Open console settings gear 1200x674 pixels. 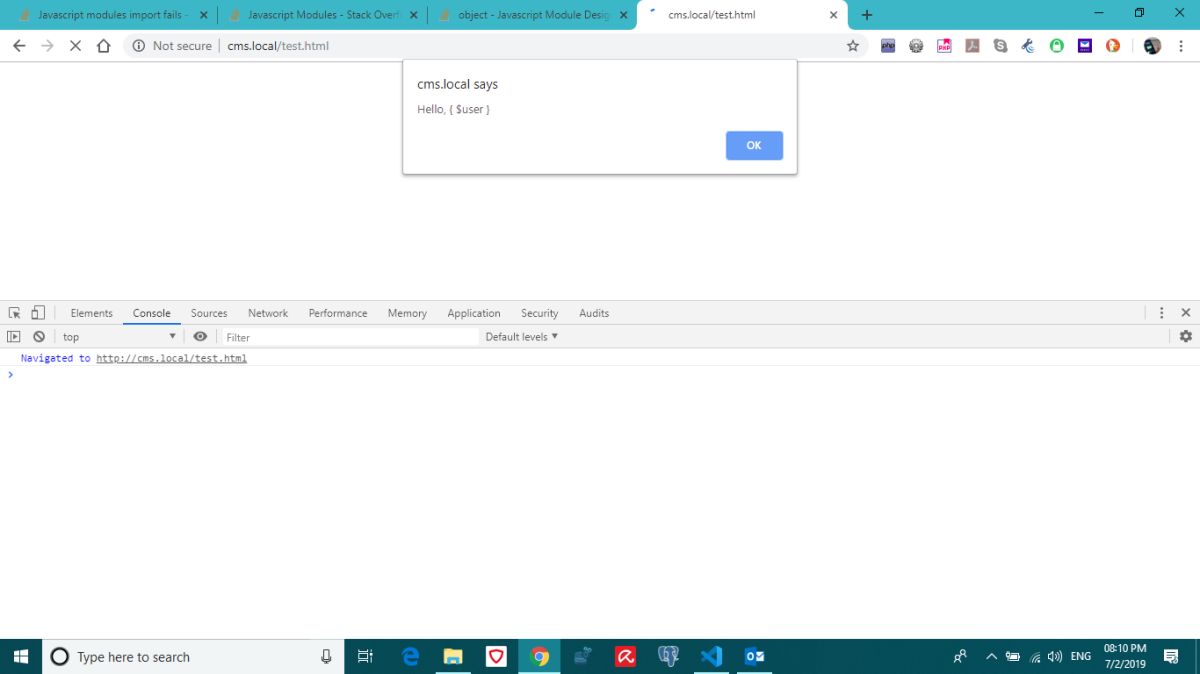[1186, 337]
